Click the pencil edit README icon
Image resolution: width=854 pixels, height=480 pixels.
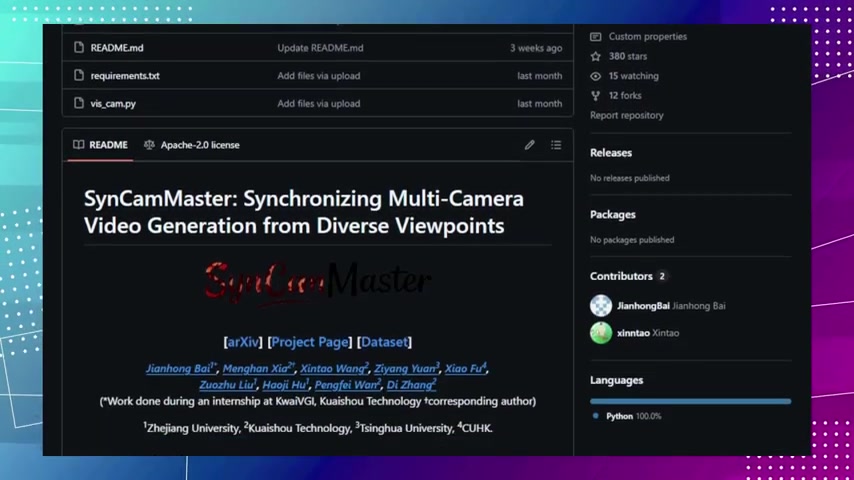(x=529, y=145)
